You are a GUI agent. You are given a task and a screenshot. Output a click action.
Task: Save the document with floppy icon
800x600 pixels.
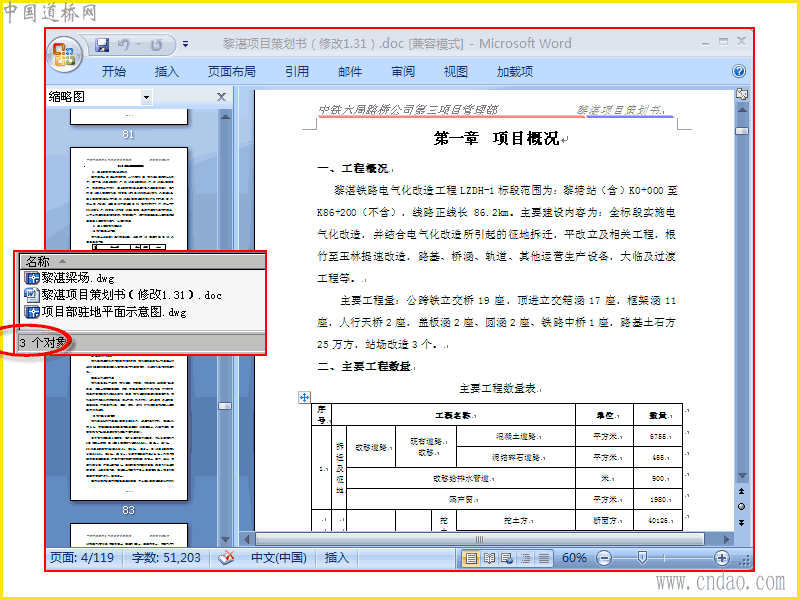coord(102,45)
